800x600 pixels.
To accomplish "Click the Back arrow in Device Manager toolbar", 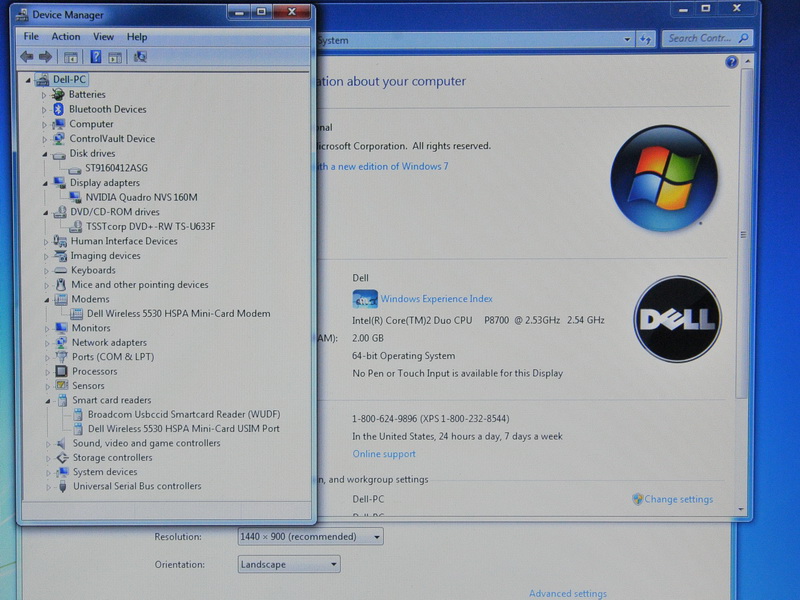I will tap(27, 57).
